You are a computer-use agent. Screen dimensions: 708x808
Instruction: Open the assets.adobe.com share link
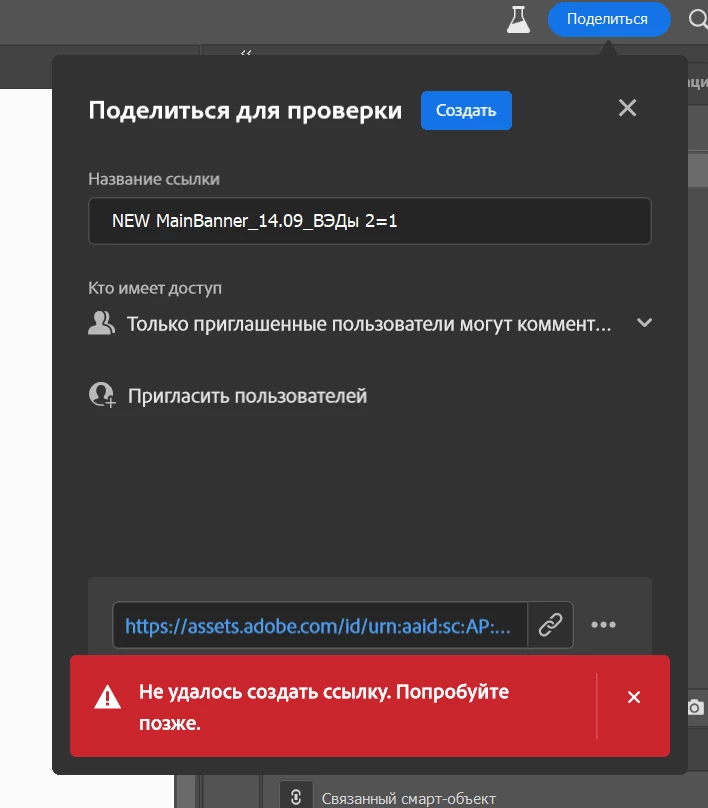319,626
